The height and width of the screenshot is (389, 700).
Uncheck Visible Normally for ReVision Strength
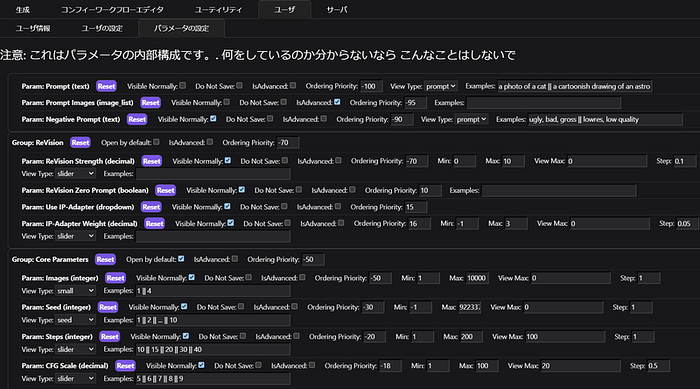pyautogui.click(x=228, y=160)
